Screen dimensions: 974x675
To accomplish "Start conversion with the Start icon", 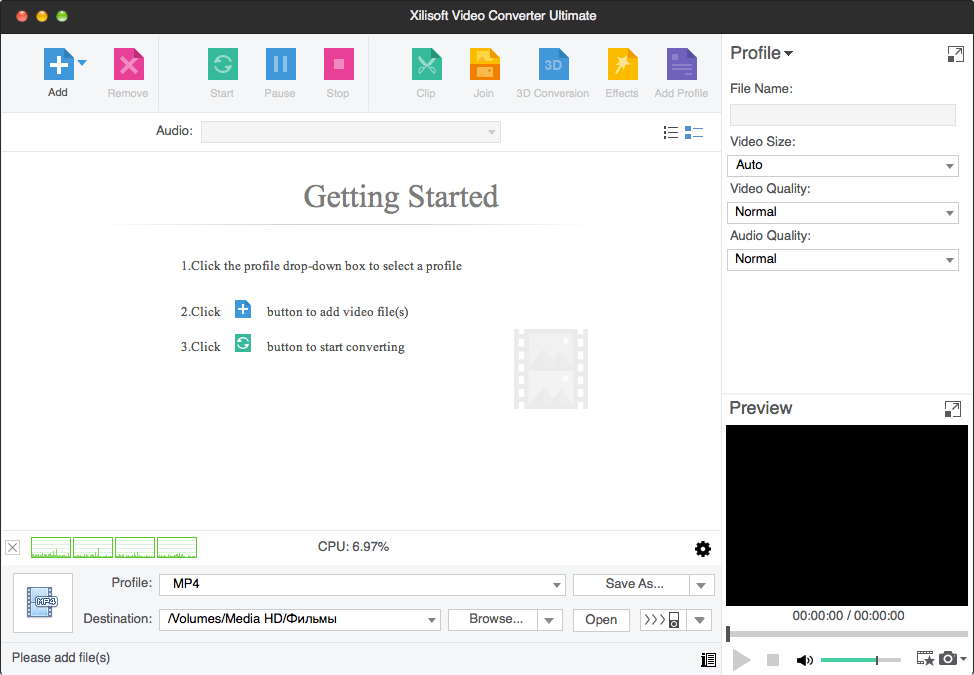I will pyautogui.click(x=222, y=64).
